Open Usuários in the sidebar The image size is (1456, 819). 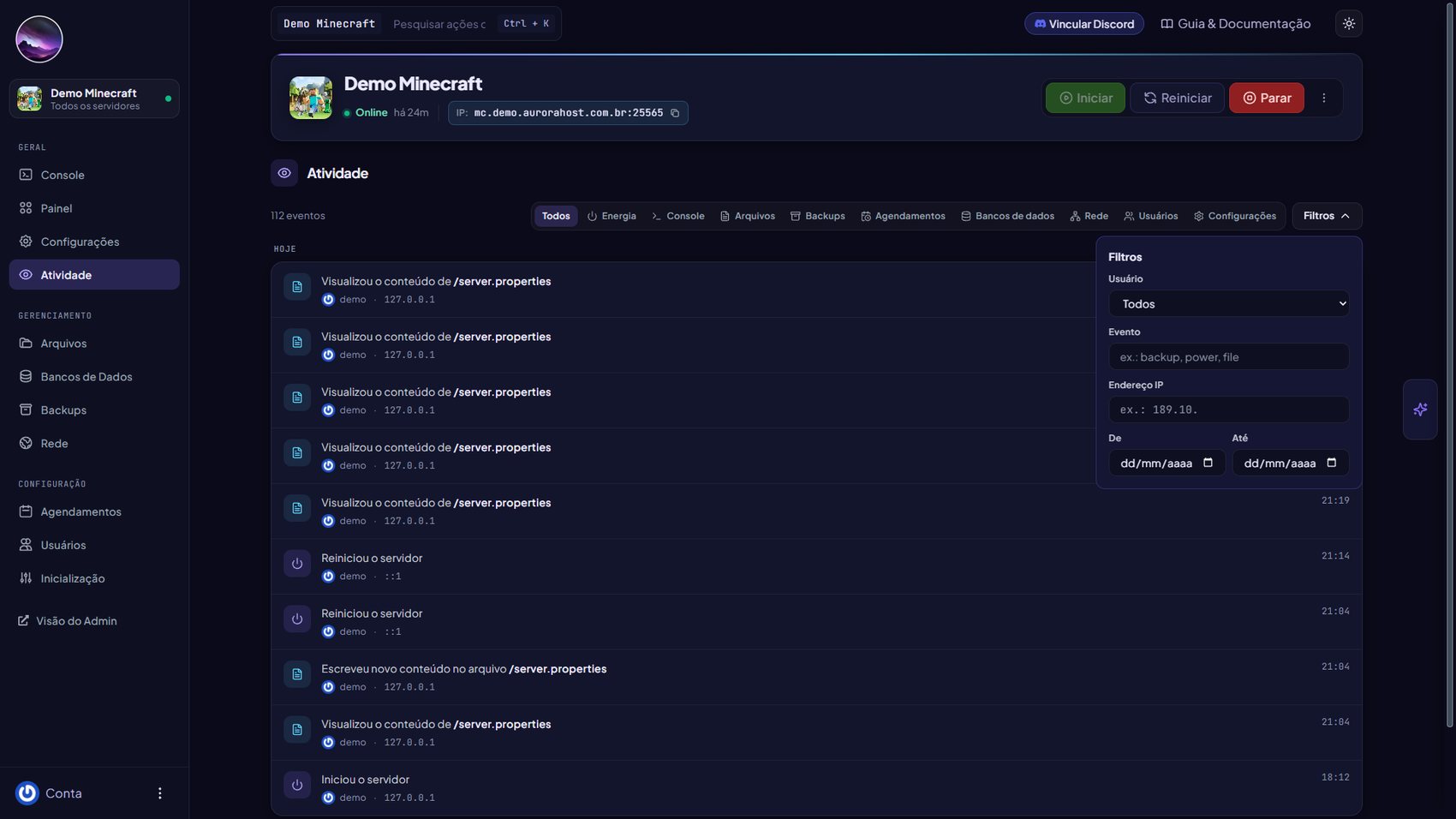pyautogui.click(x=94, y=545)
